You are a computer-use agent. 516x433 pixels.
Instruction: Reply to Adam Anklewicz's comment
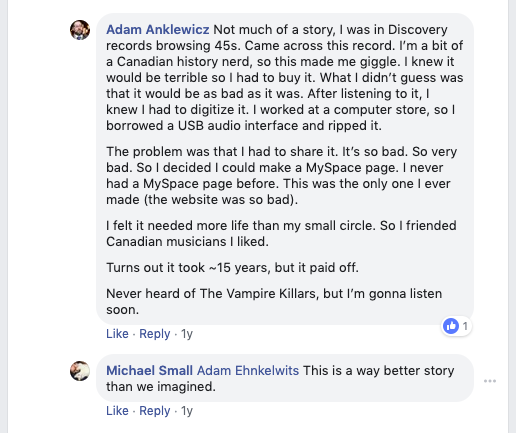pos(155,334)
